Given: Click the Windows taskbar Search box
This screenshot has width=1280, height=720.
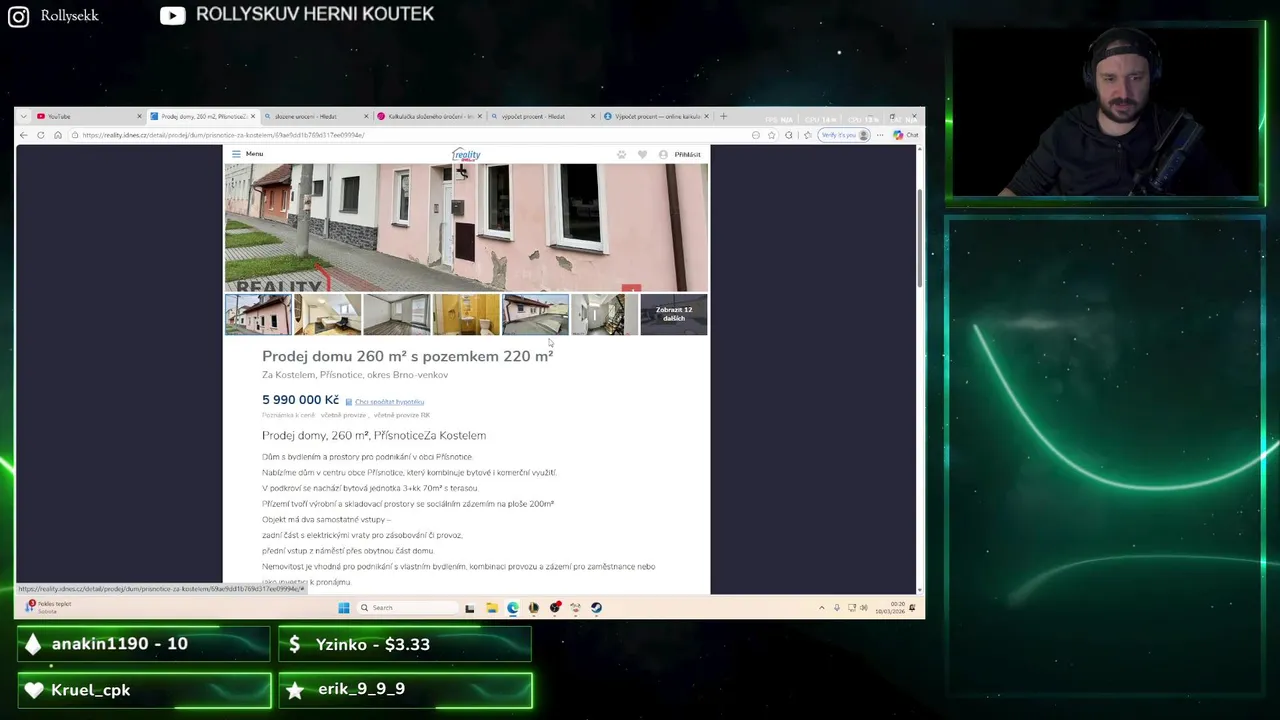Looking at the screenshot, I should pos(408,607).
